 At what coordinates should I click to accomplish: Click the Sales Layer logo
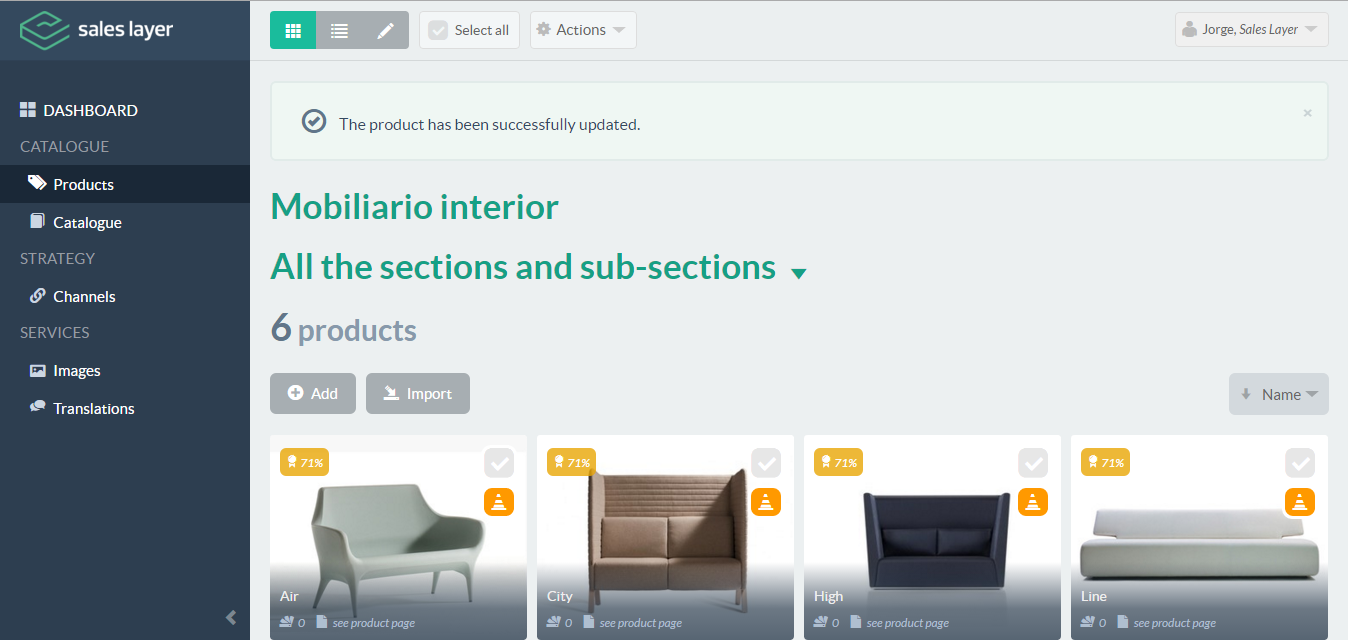coord(97,30)
